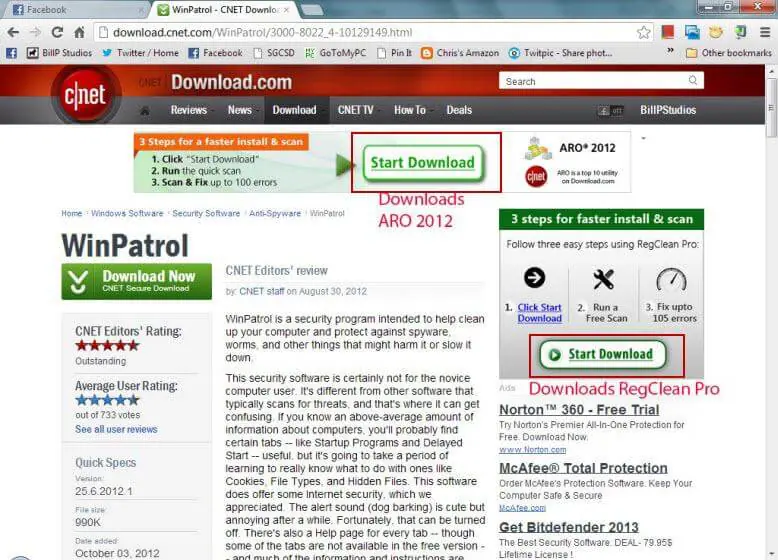Click the address bar URL field
778x560 pixels.
coord(372,33)
